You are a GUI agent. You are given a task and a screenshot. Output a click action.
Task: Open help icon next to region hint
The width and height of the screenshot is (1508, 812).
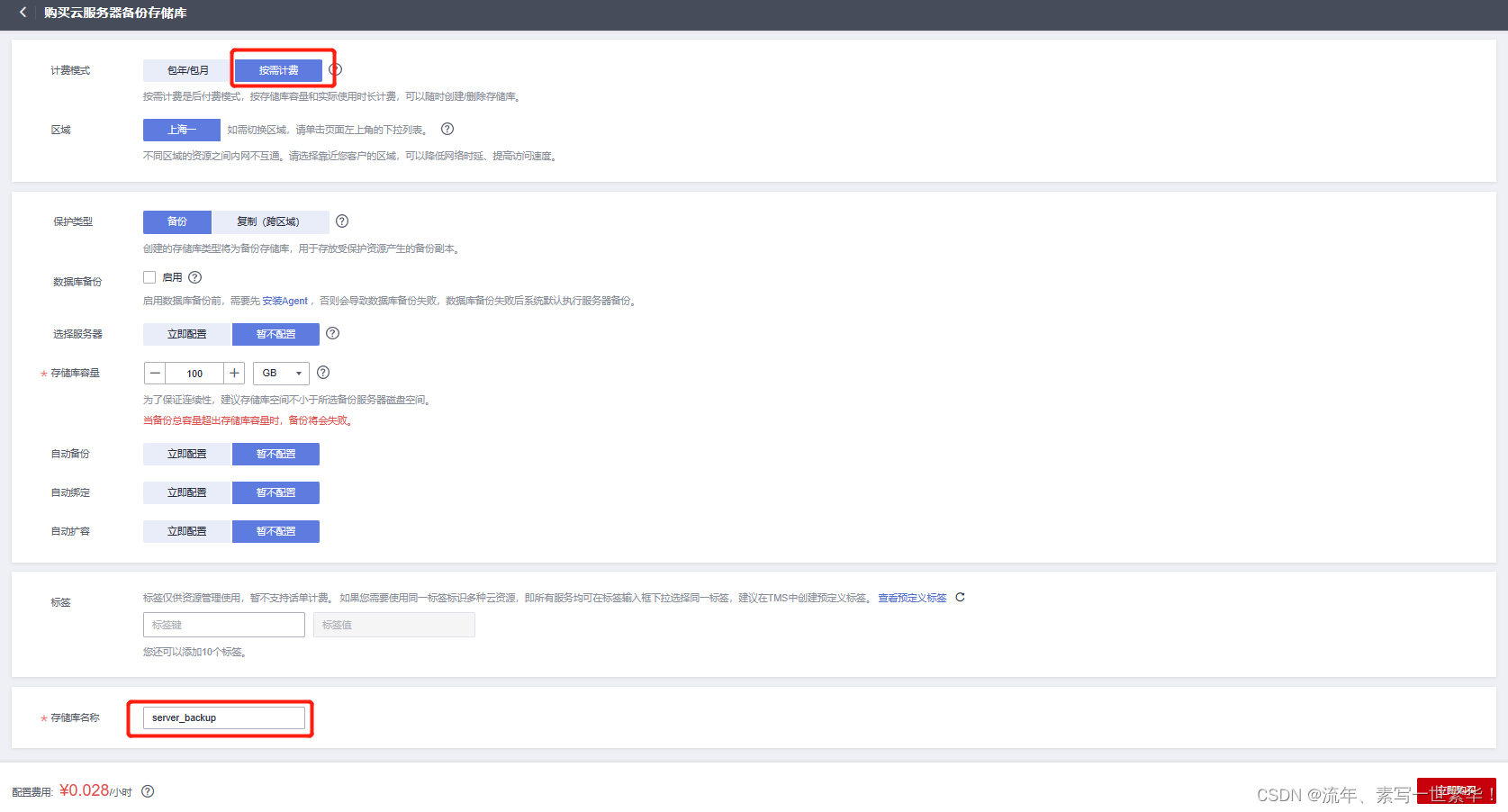click(447, 129)
